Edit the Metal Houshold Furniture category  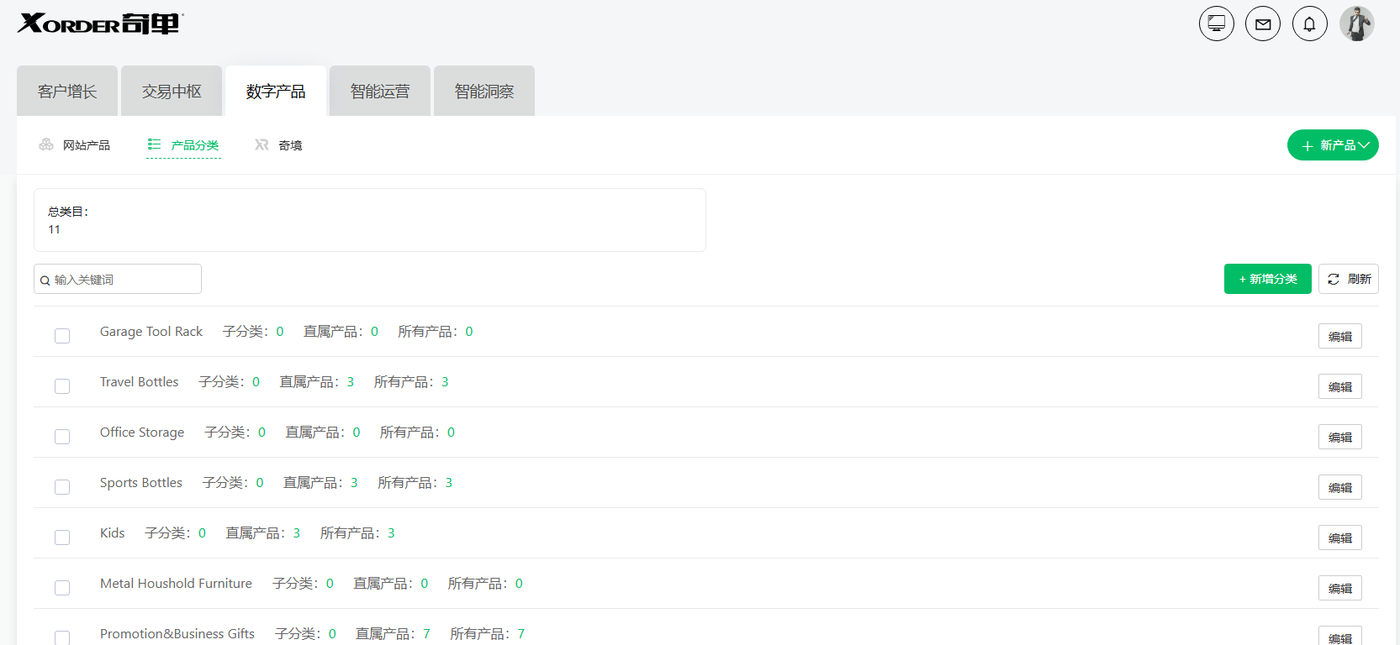pos(1340,588)
